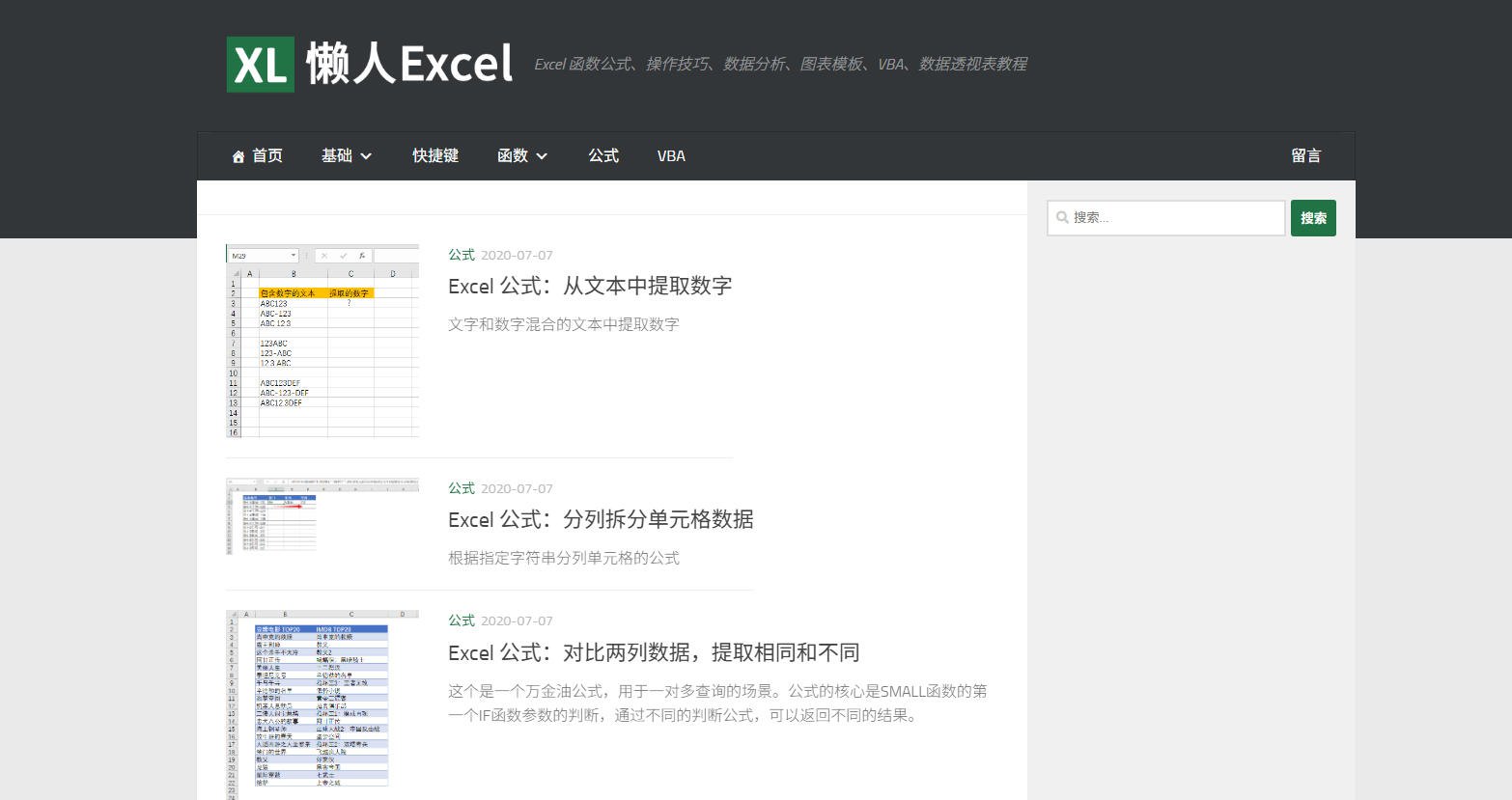Image resolution: width=1512 pixels, height=800 pixels.
Task: Click excerpt starting 这个是一个万金油公式
Action: [717, 703]
